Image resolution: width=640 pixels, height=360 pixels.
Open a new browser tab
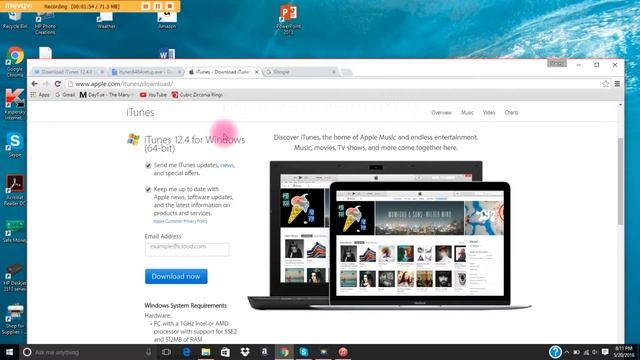[347, 72]
